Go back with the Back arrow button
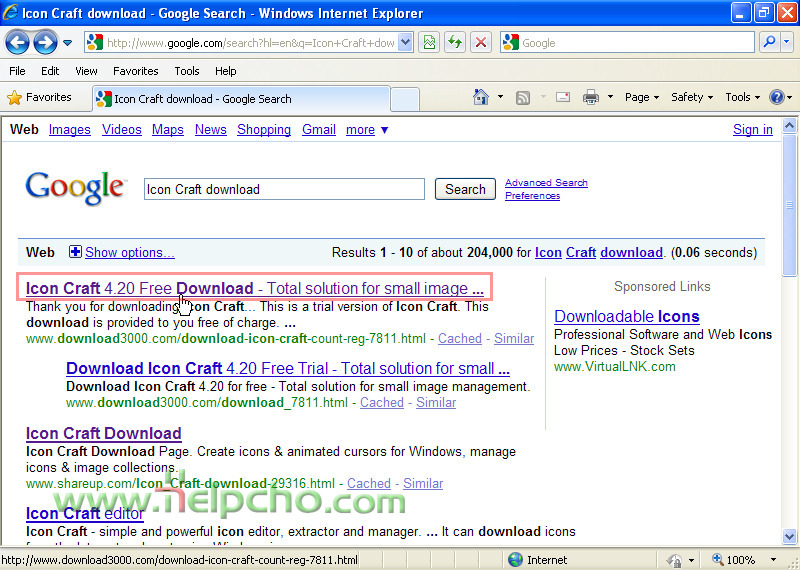The image size is (800, 570). pyautogui.click(x=17, y=43)
